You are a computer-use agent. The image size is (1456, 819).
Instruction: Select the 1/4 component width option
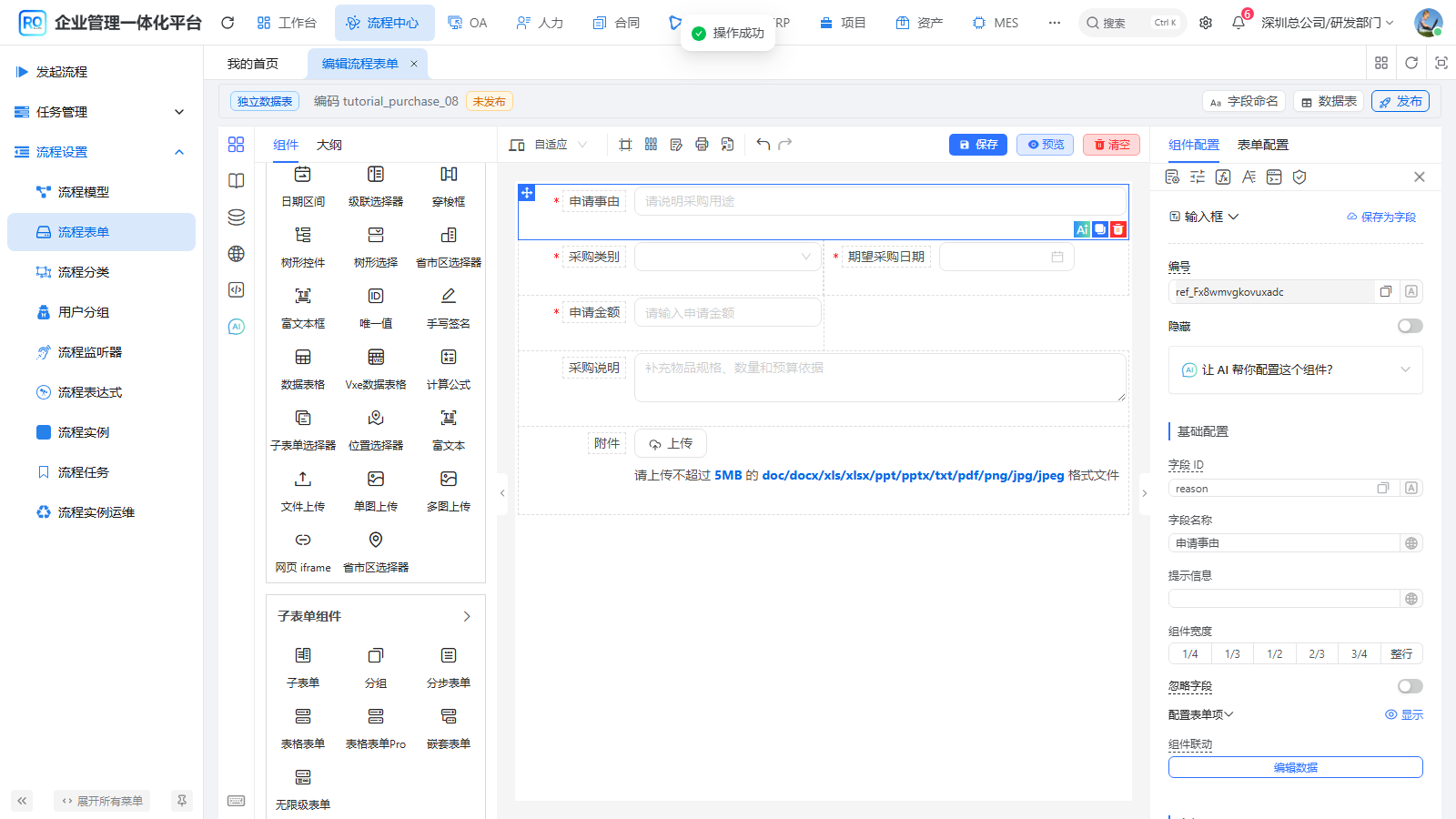point(1190,653)
